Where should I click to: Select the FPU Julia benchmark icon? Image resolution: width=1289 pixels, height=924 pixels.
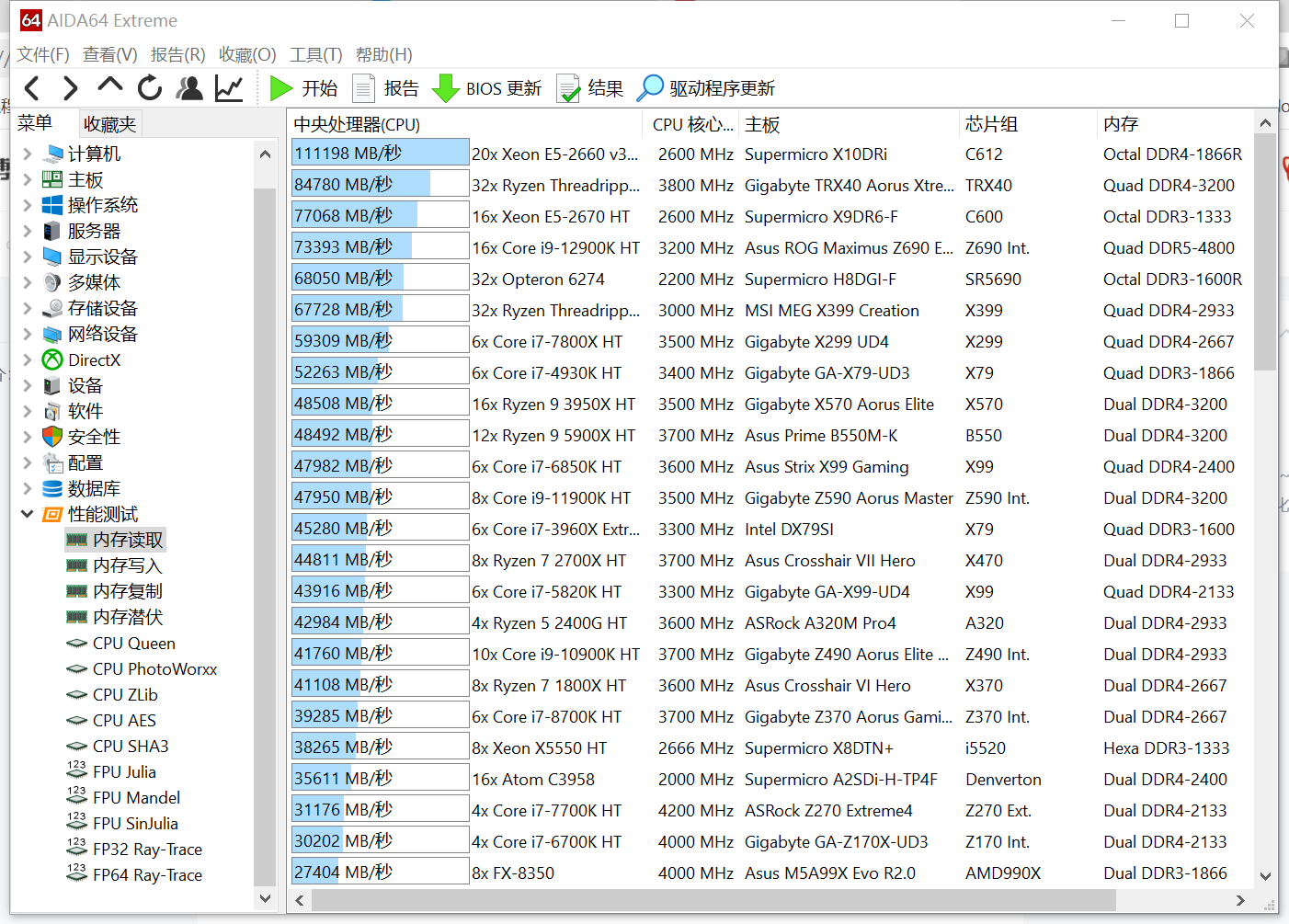click(x=77, y=770)
